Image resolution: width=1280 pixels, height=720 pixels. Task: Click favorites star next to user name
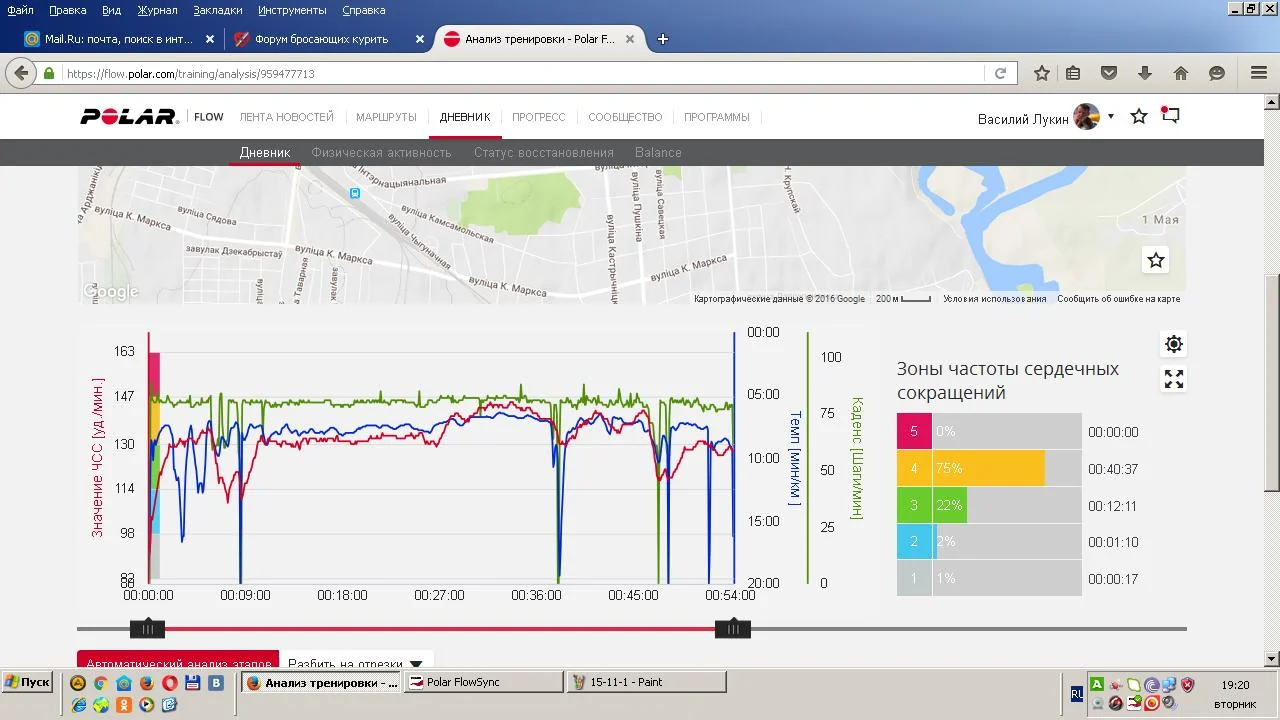(x=1138, y=116)
